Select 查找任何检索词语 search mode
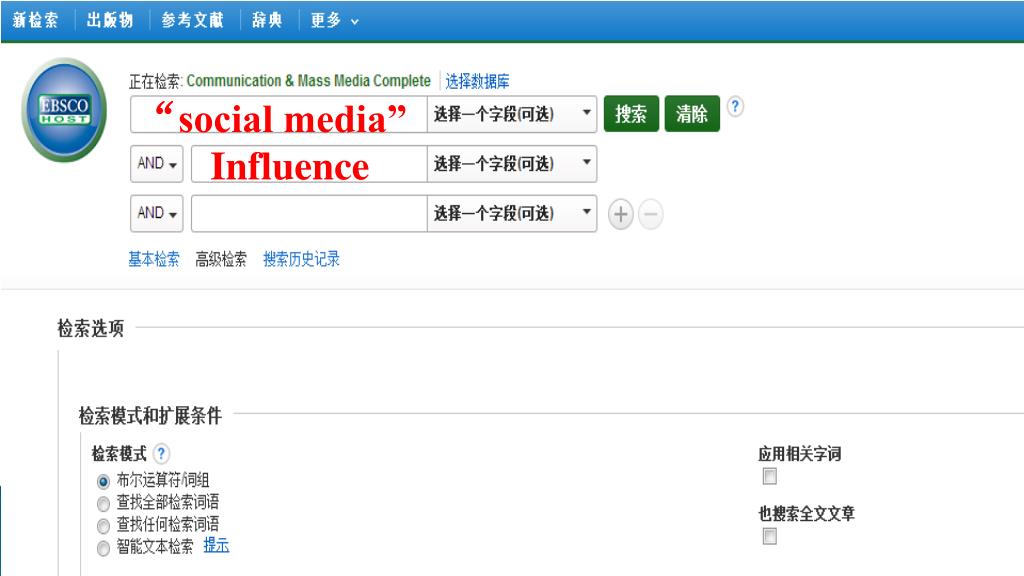The width and height of the screenshot is (1024, 576). [x=103, y=526]
